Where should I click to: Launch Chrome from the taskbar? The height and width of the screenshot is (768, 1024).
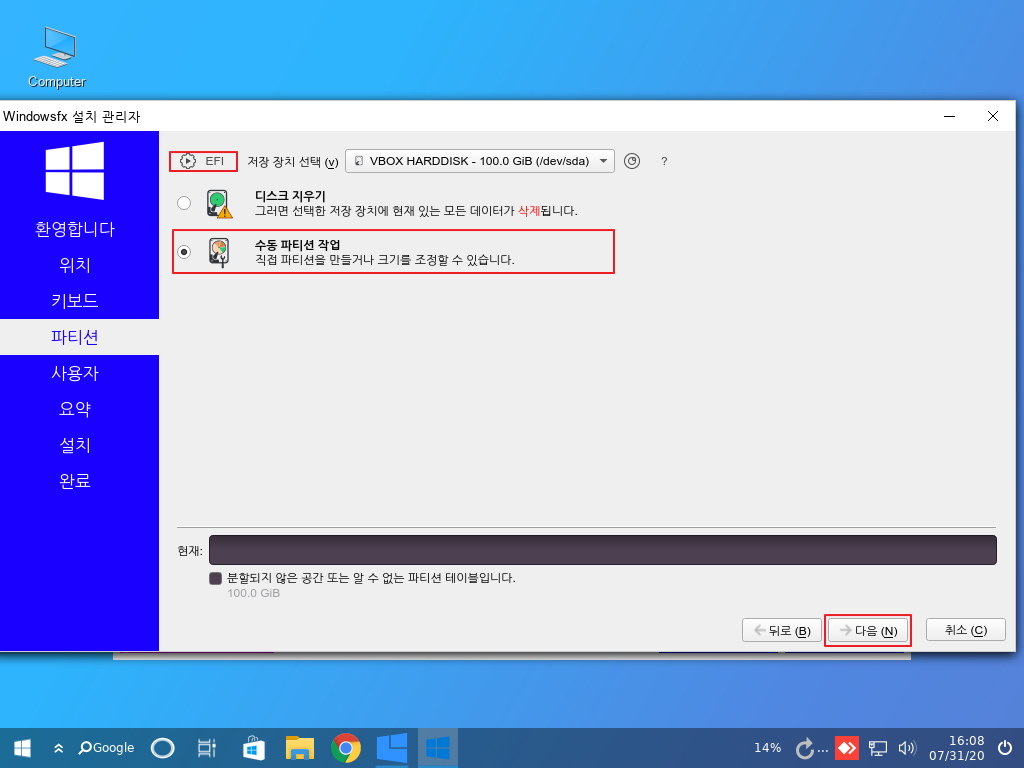point(346,748)
